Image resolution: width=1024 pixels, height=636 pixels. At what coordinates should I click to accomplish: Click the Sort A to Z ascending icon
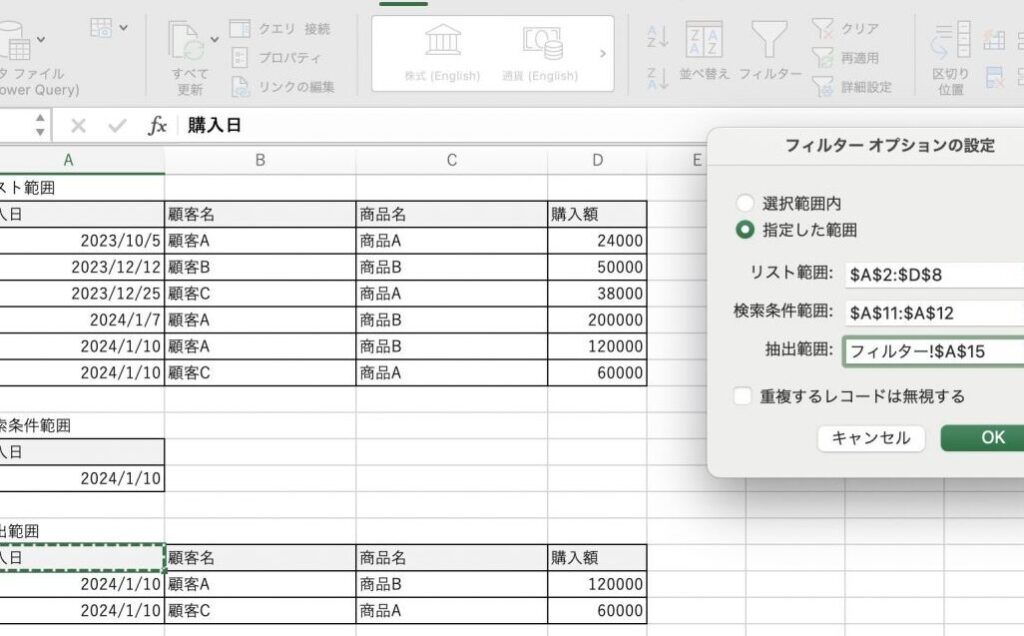[657, 37]
